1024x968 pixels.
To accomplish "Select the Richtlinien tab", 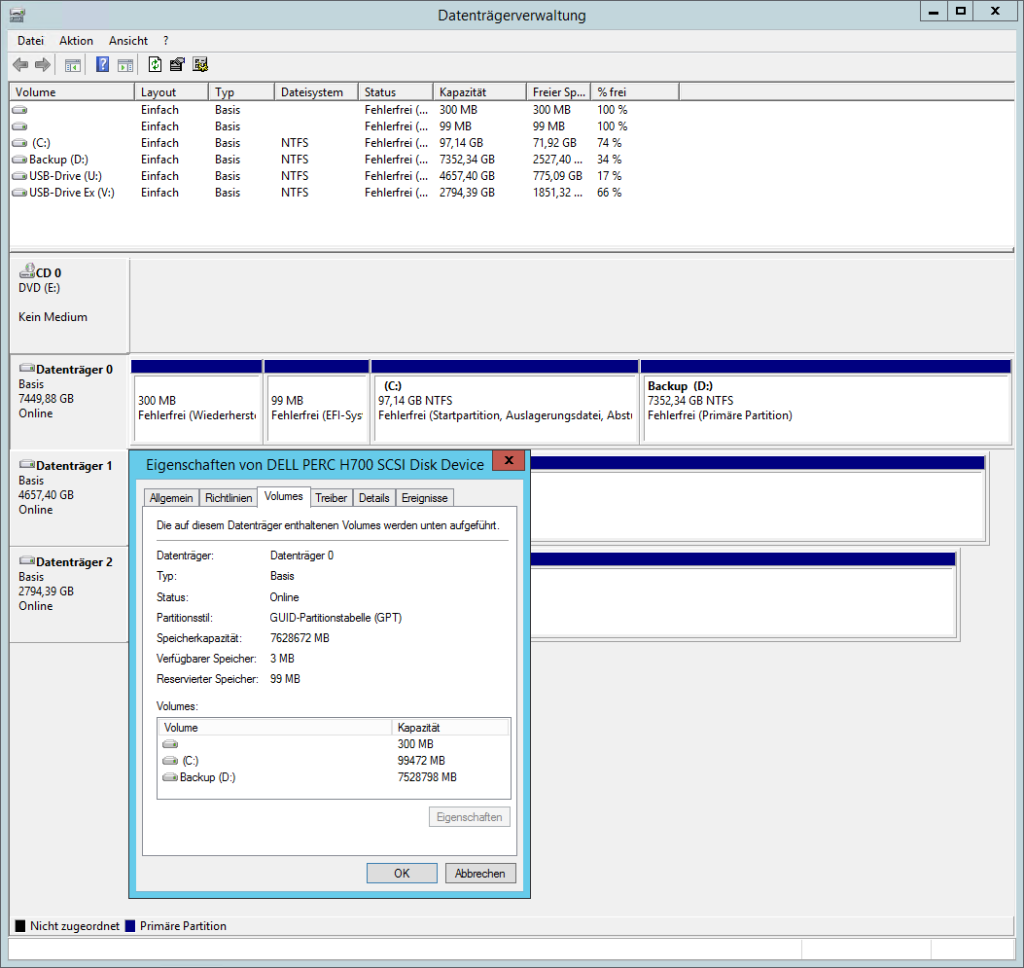I will (228, 497).
